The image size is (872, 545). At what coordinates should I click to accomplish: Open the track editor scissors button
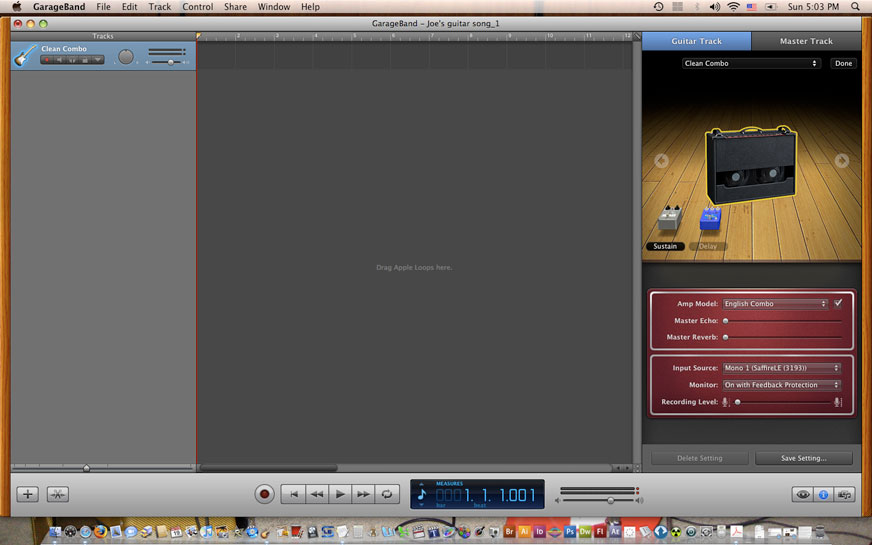58,494
